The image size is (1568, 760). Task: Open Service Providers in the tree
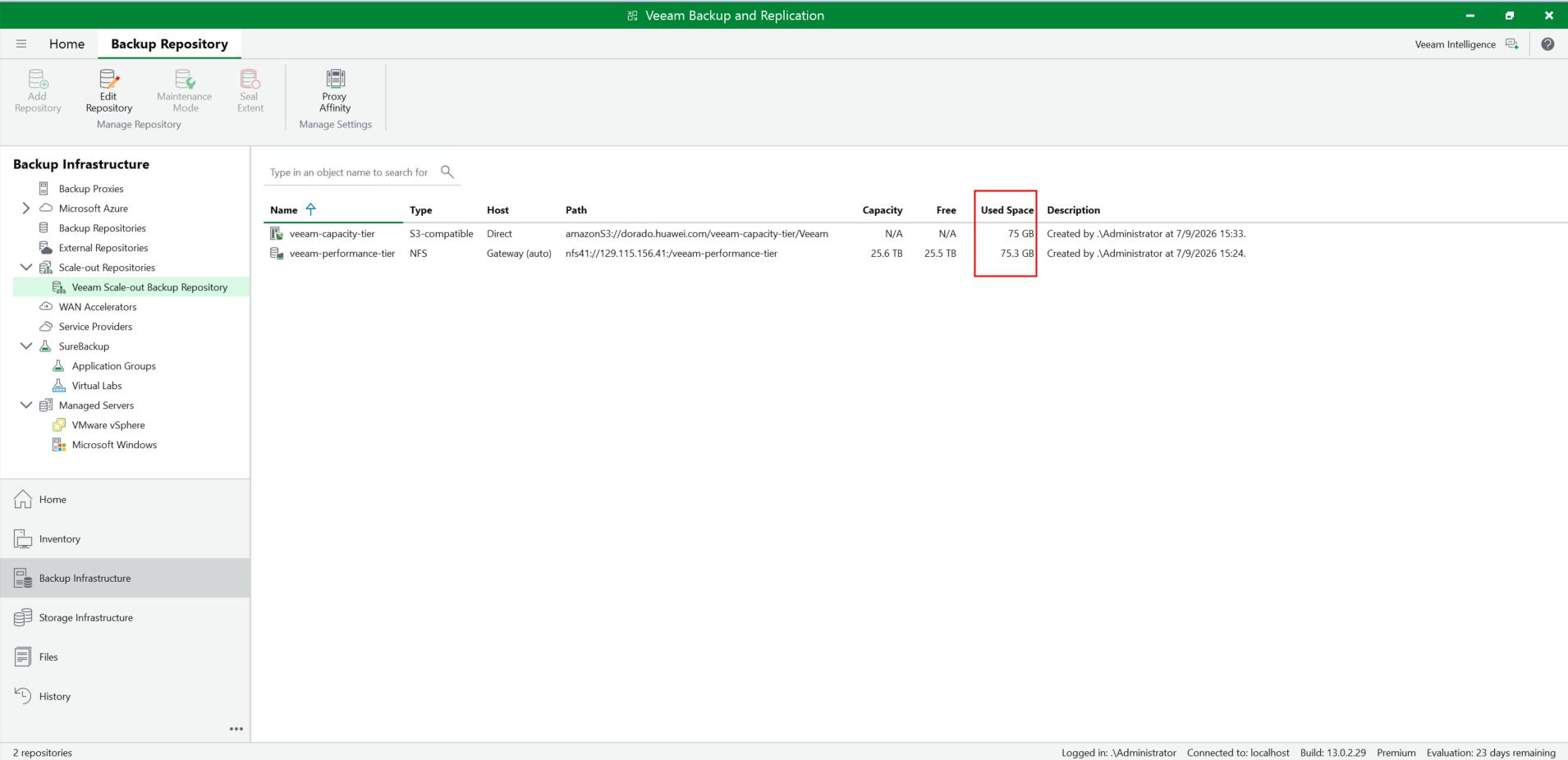tap(95, 327)
